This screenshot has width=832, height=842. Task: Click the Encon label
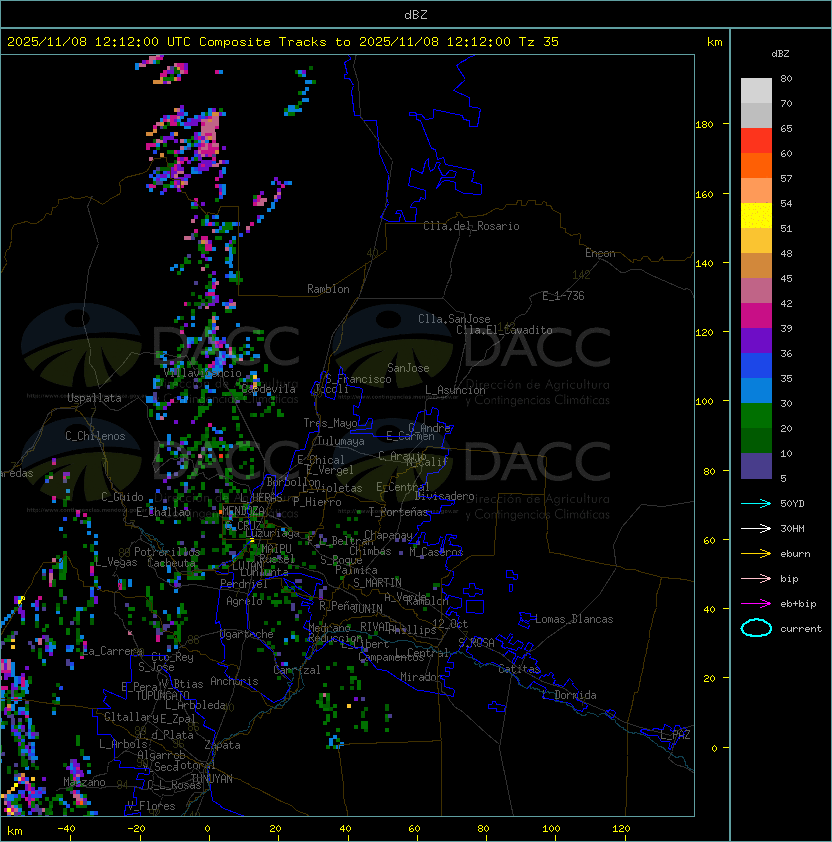(x=600, y=253)
